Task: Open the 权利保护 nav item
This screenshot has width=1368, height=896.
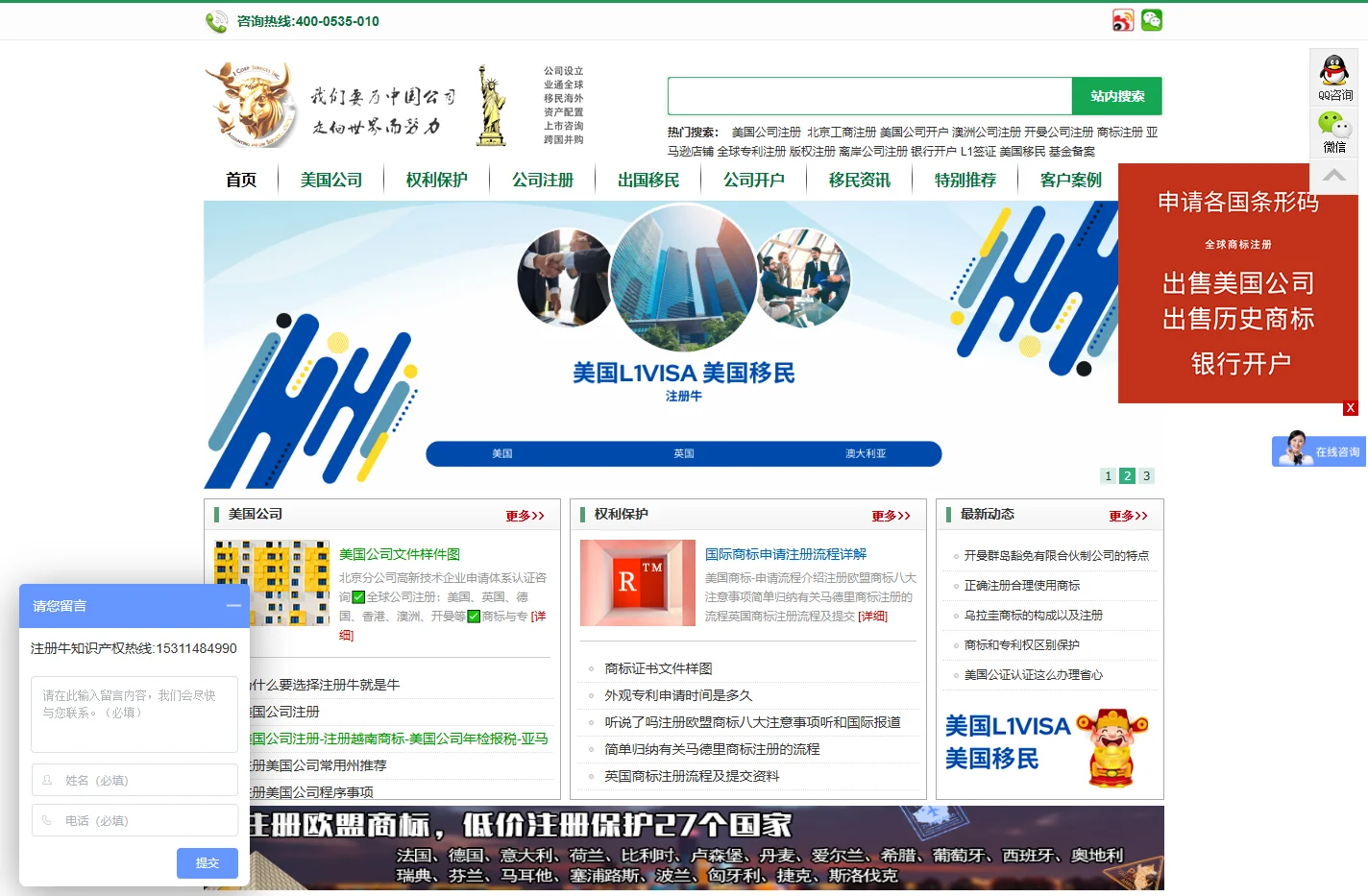Action: pyautogui.click(x=437, y=181)
